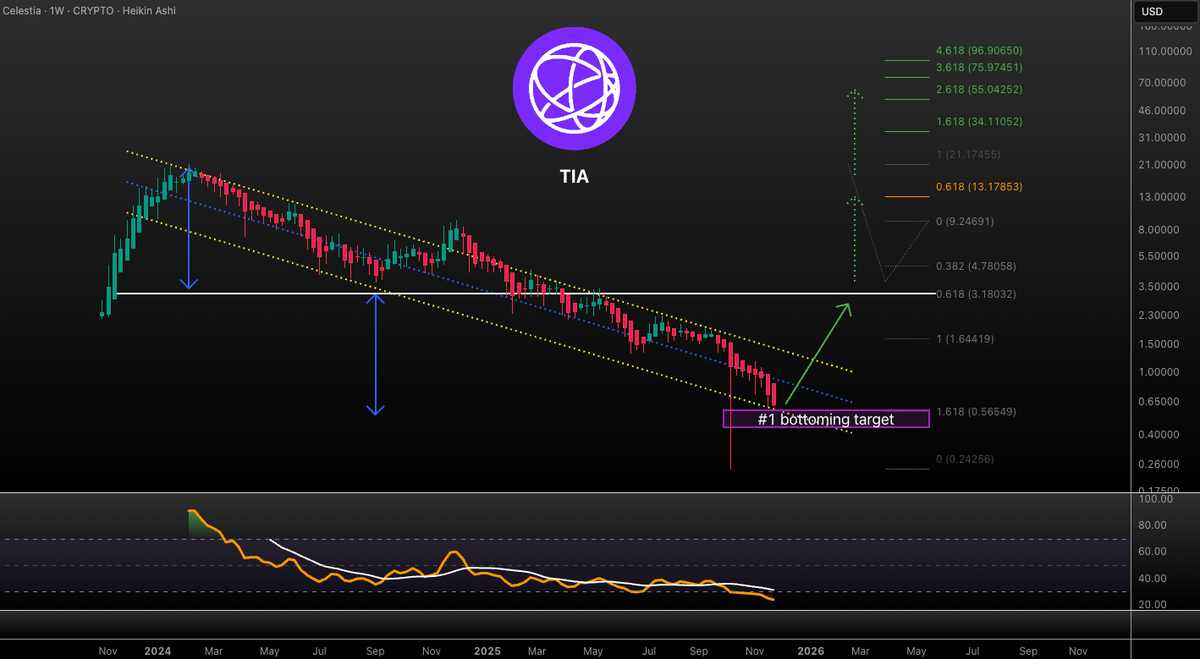
Task: Click Fibonacci label '0 (0.24256)'
Action: tap(965, 459)
